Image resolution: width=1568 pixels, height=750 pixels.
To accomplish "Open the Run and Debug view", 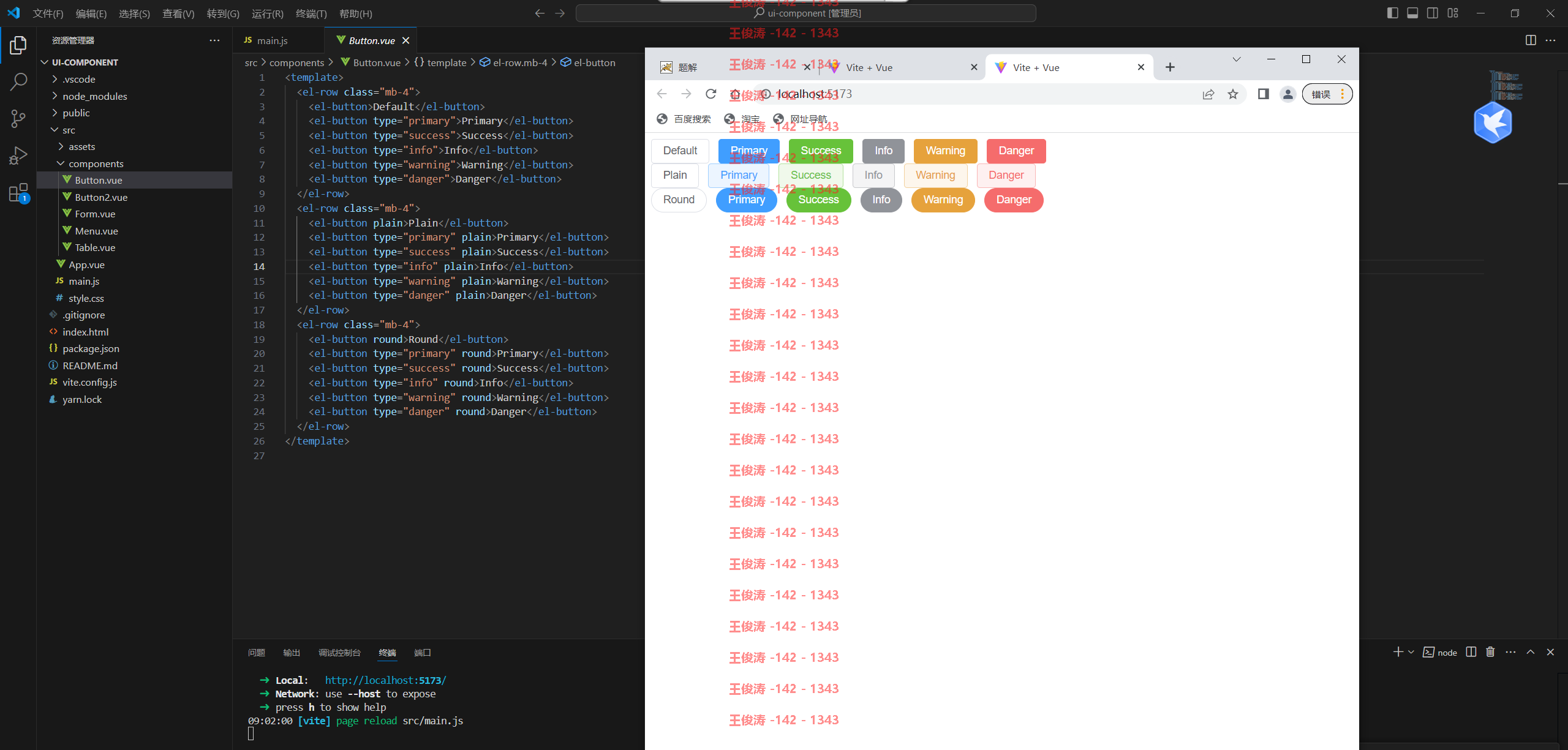I will 18,156.
